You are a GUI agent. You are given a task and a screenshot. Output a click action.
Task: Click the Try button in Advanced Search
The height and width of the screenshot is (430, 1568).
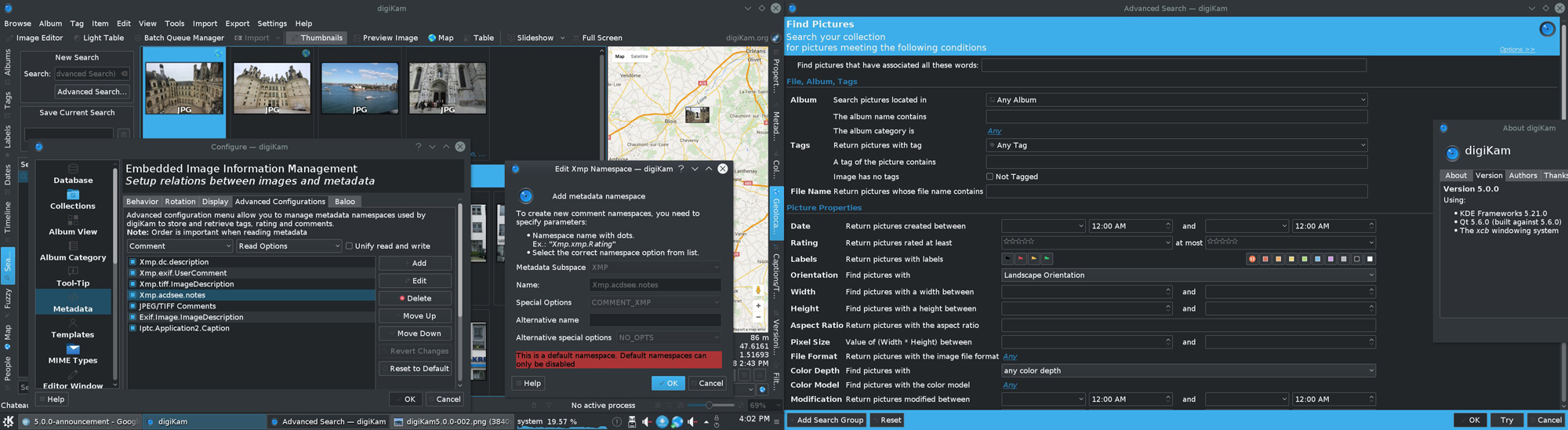[x=1506, y=420]
